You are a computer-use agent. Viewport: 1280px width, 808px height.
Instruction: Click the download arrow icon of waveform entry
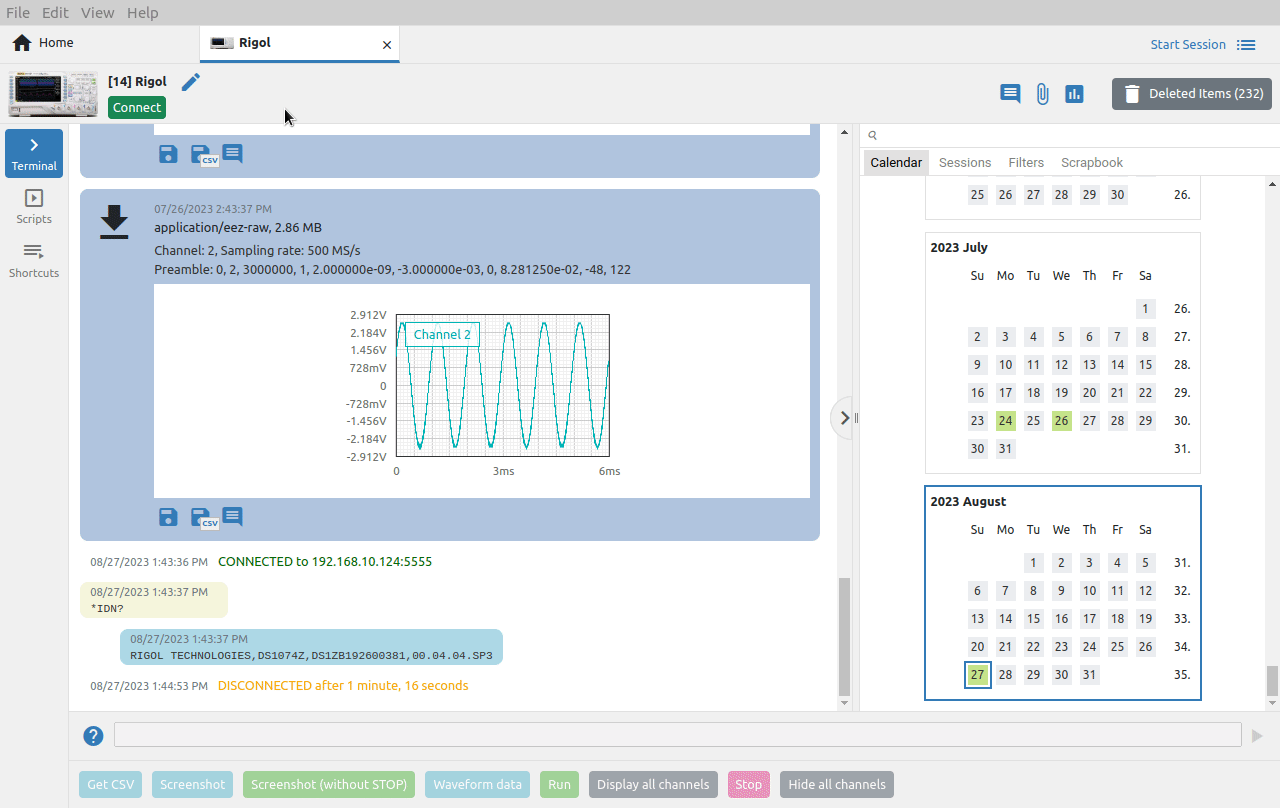click(x=115, y=222)
